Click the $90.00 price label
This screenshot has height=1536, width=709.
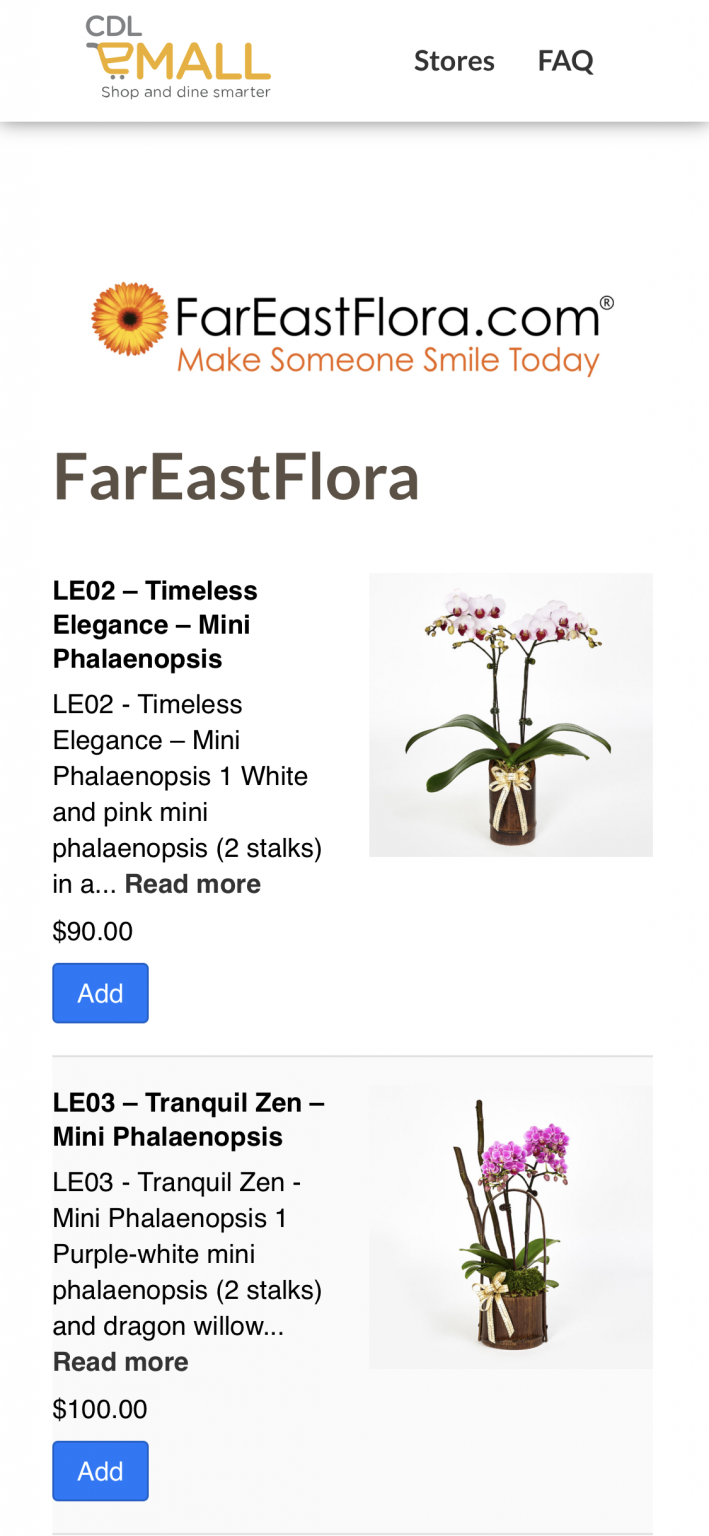tap(93, 932)
